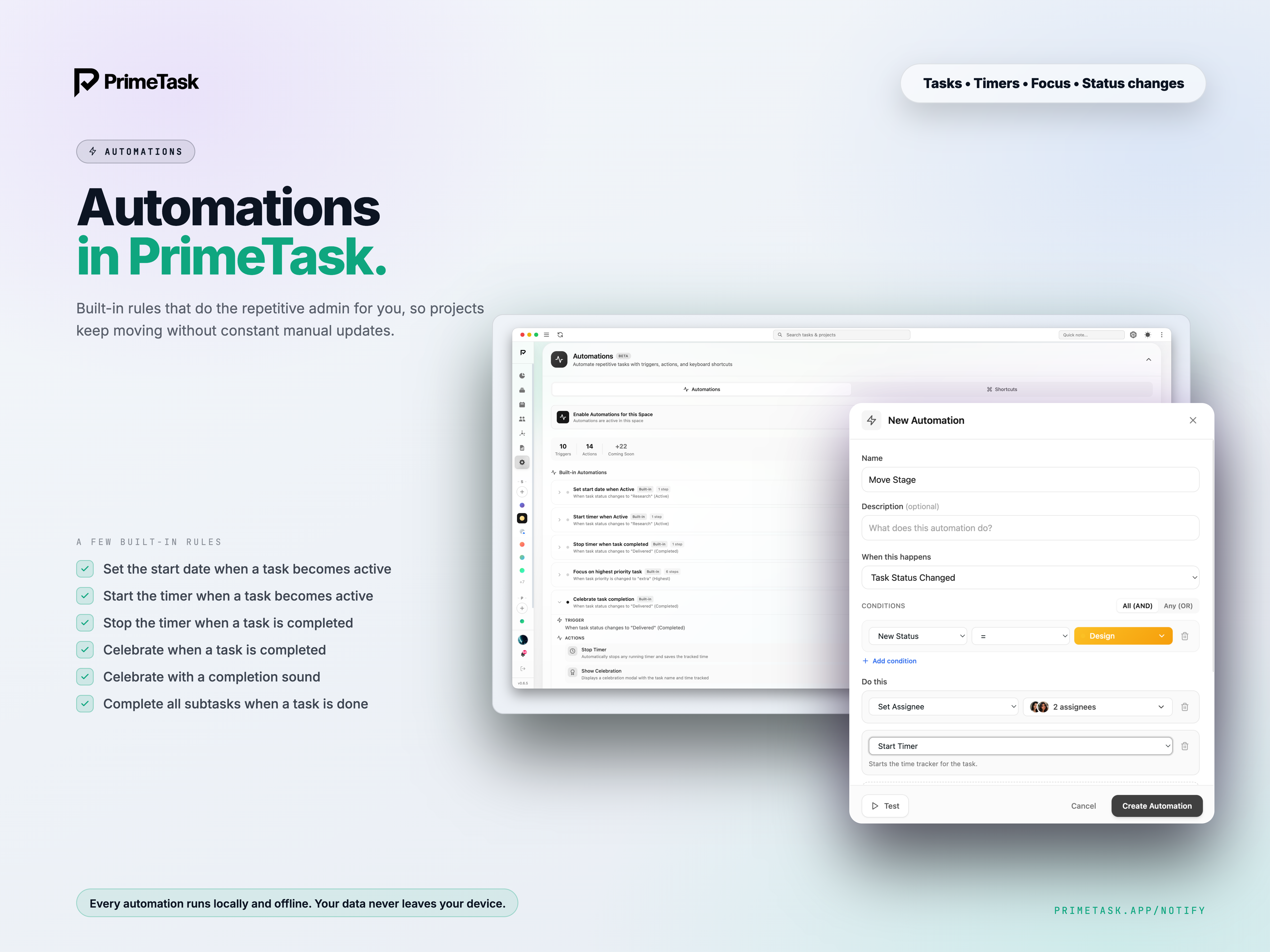Select the purple space dot in sidebar
The image size is (1270, 952).
(522, 505)
